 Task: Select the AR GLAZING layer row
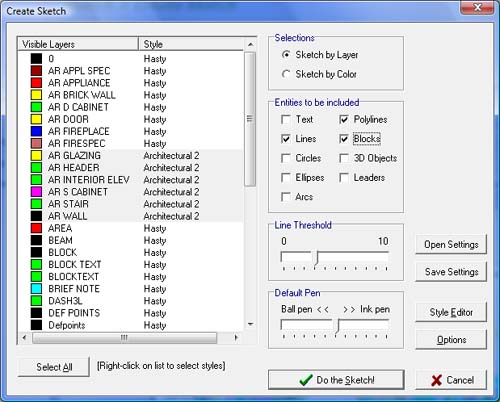point(131,155)
